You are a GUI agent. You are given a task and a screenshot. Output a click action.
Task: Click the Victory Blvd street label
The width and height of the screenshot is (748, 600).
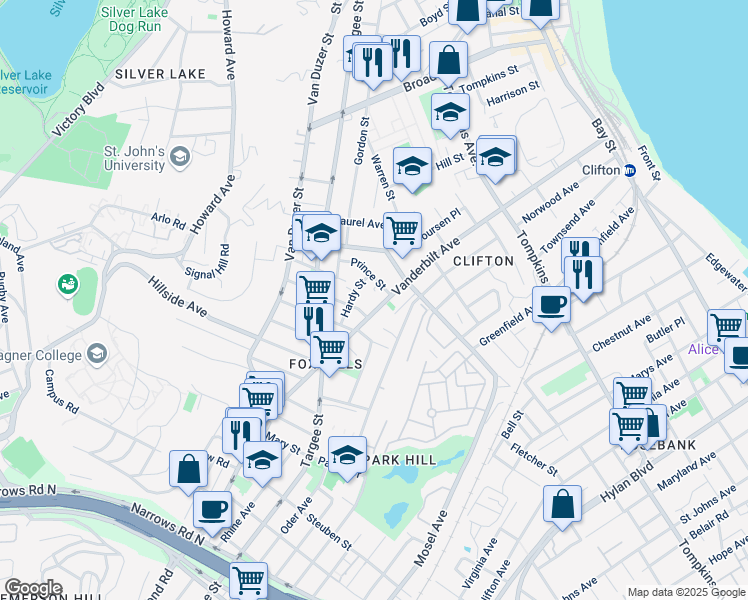[x=78, y=110]
